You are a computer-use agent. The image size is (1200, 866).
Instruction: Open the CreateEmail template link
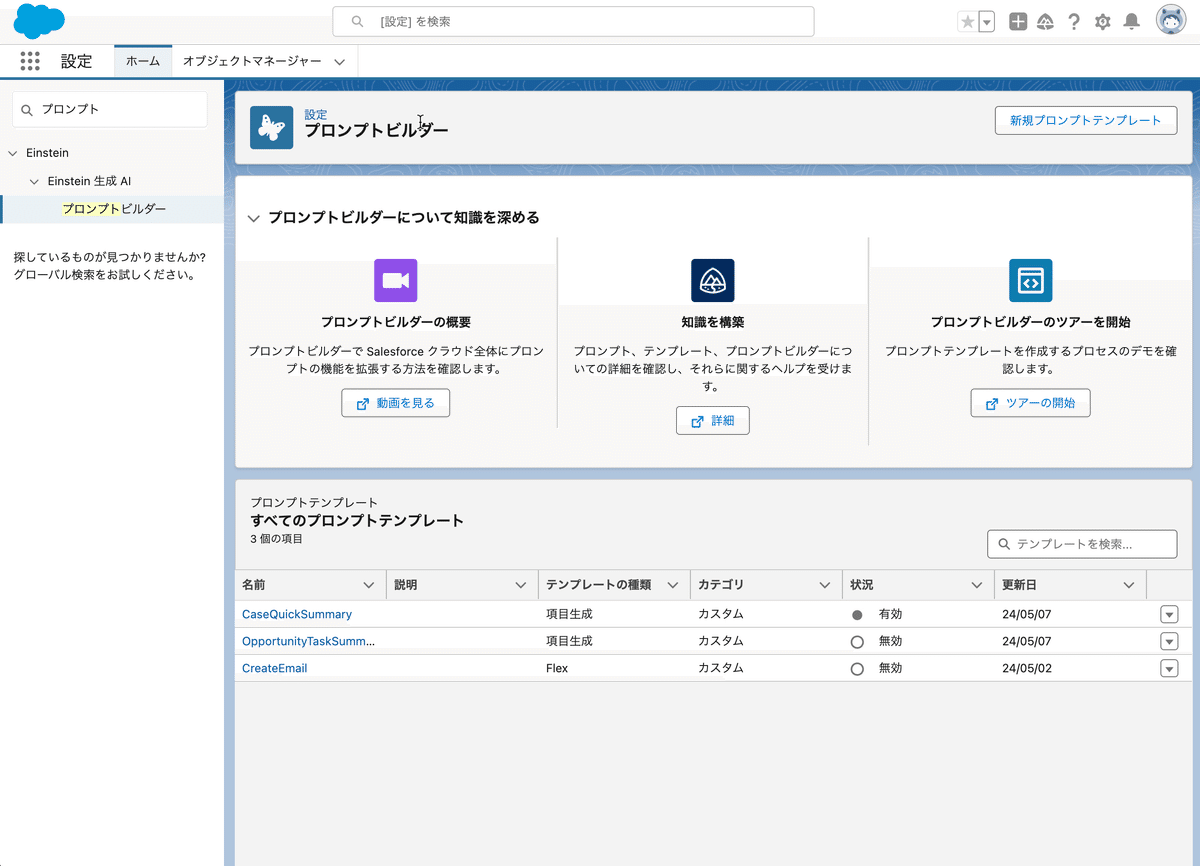coord(274,668)
